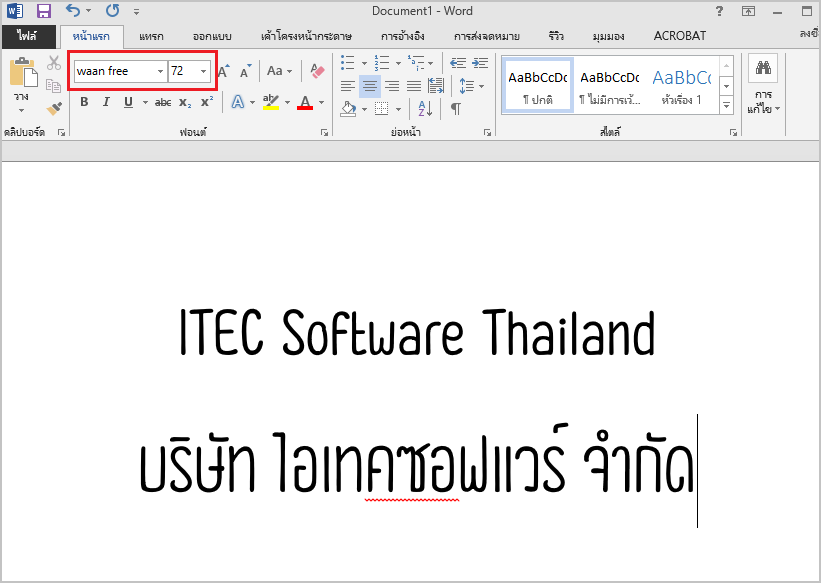821x583 pixels.
Task: Toggle Strikethrough abc formatting
Action: pos(163,103)
